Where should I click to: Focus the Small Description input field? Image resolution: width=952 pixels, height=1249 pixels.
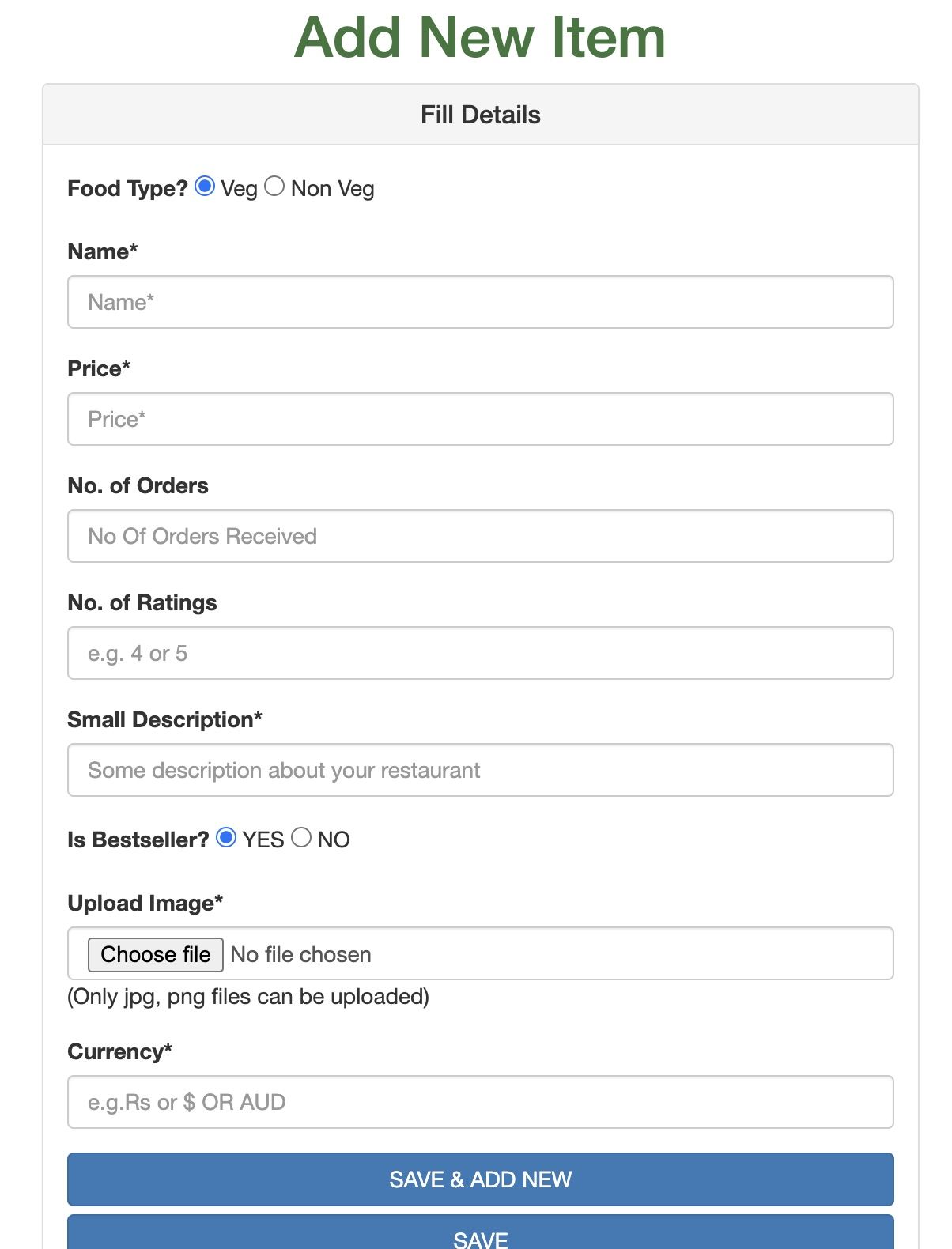click(x=480, y=770)
